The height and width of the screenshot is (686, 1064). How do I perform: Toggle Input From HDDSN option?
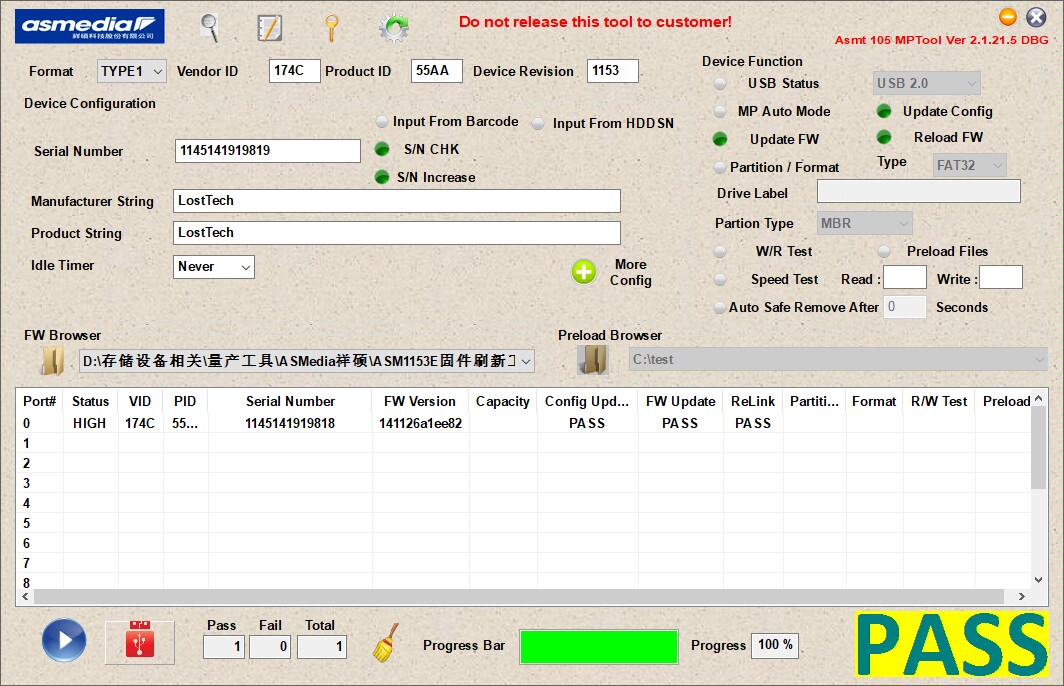pyautogui.click(x=538, y=123)
